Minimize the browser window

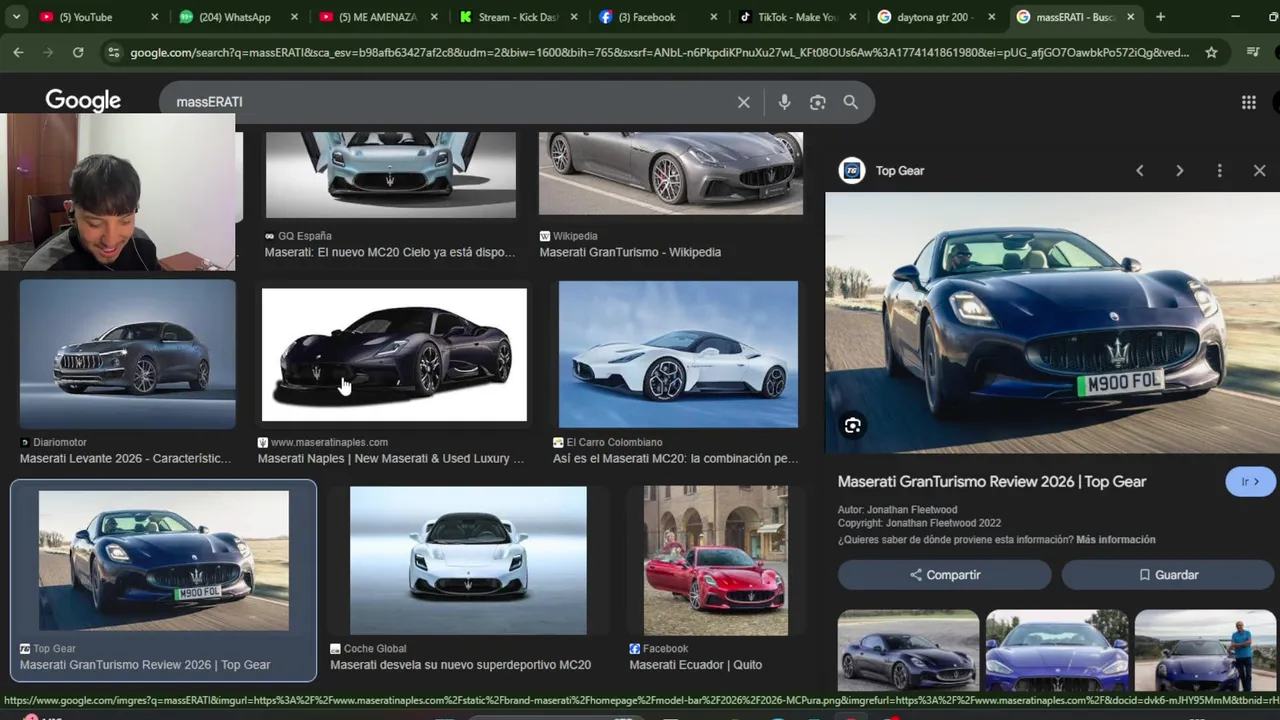click(1235, 17)
